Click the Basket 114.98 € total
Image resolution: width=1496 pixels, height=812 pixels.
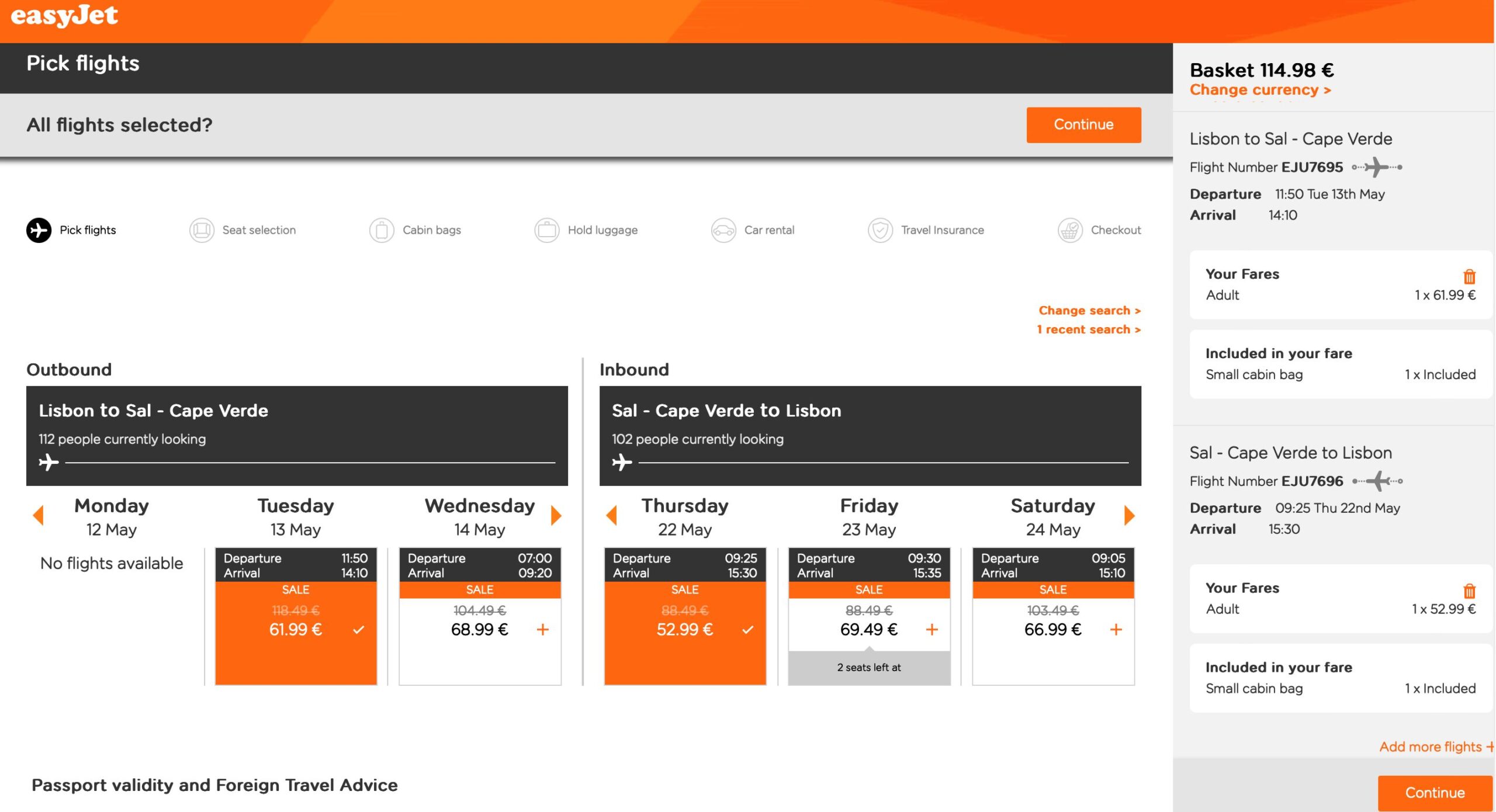click(1262, 70)
